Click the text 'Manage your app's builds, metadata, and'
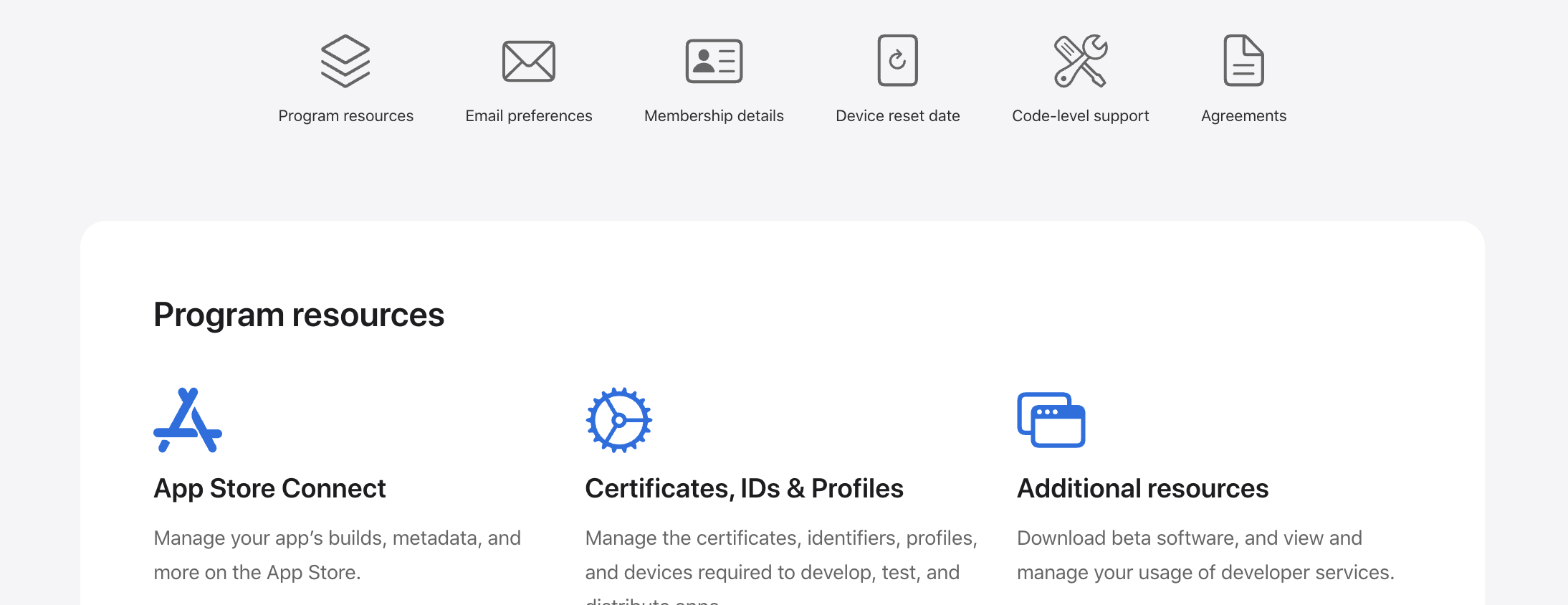The image size is (1568, 605). 338,538
